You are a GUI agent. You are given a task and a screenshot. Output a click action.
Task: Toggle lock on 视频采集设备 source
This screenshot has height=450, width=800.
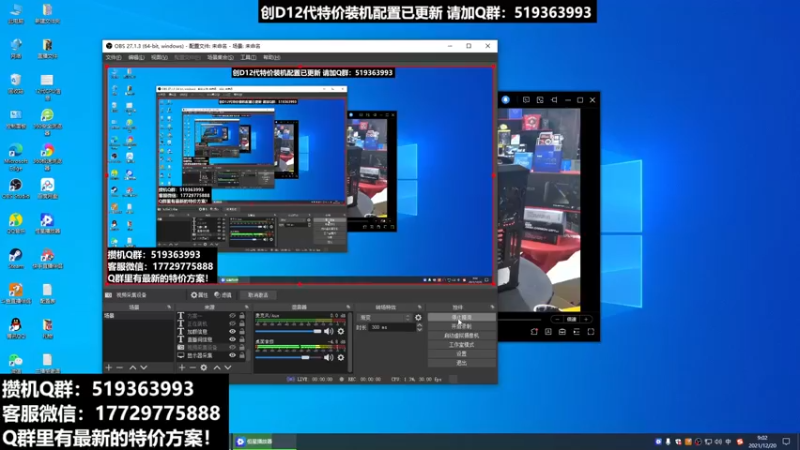(x=242, y=347)
